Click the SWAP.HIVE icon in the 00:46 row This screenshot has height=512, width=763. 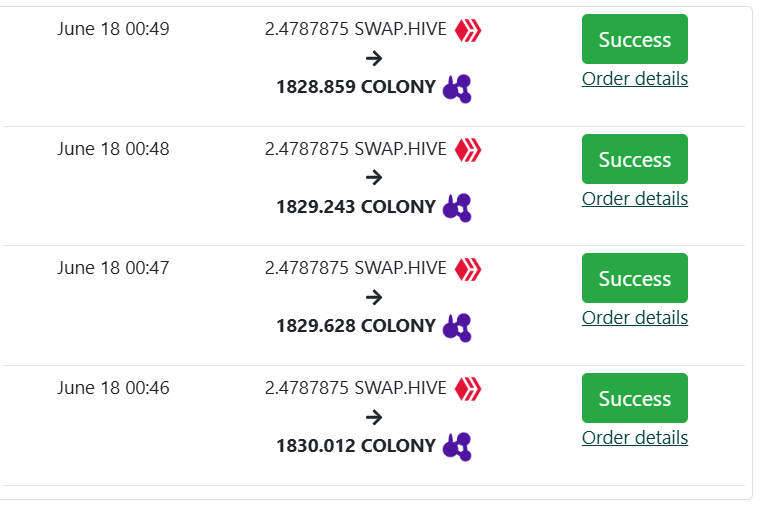468,389
